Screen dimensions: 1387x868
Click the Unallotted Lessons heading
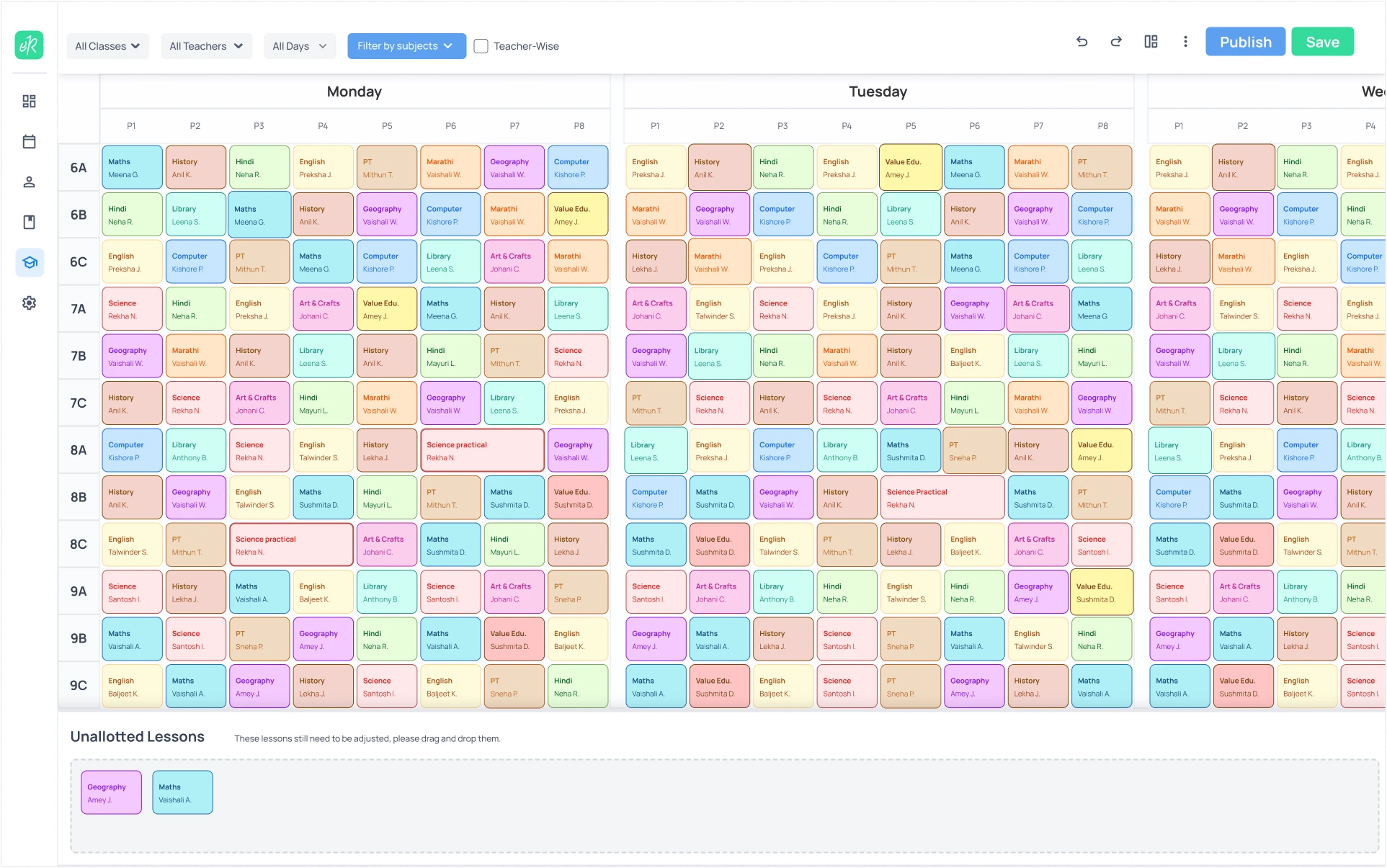click(x=138, y=737)
